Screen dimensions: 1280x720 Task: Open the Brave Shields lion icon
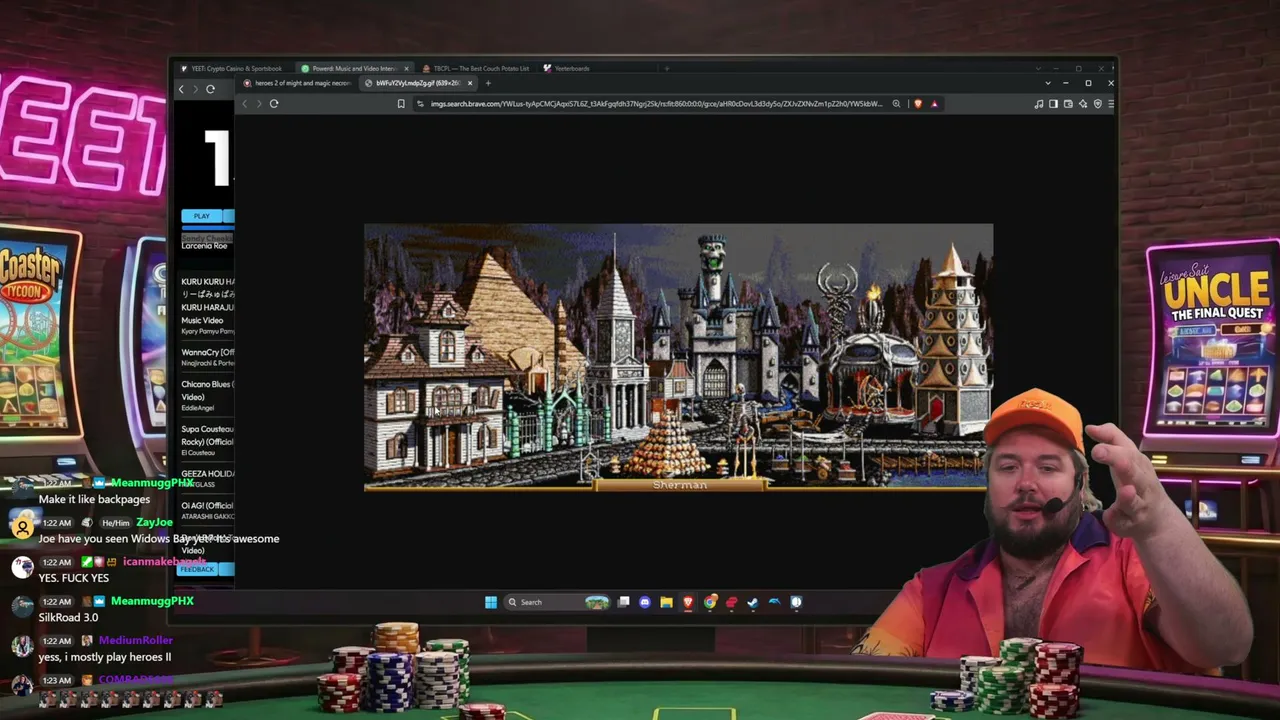(x=918, y=103)
